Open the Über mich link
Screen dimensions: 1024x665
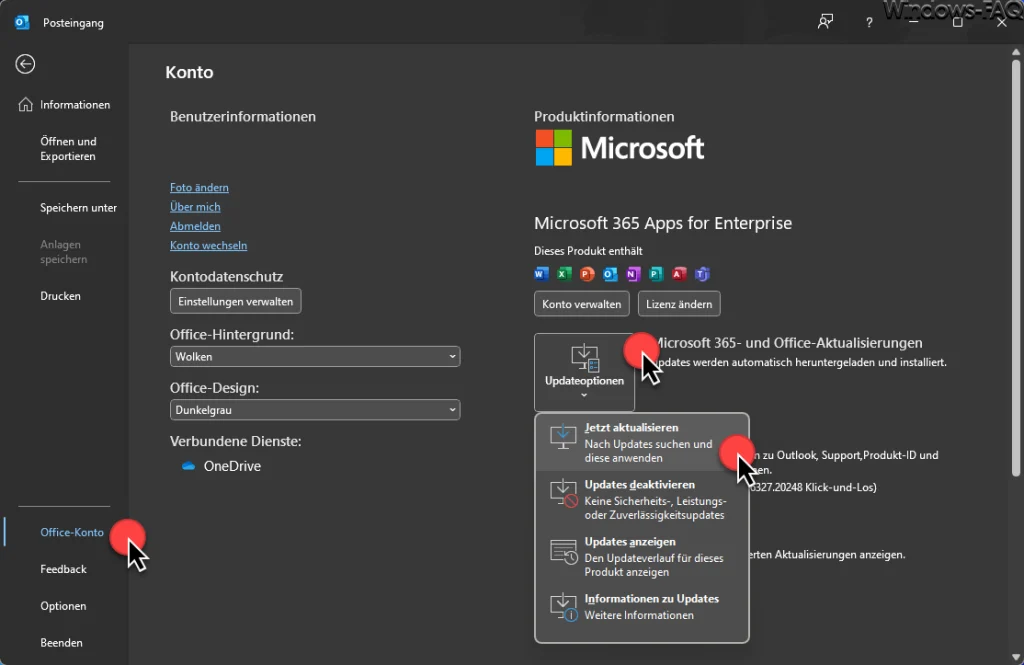(195, 206)
